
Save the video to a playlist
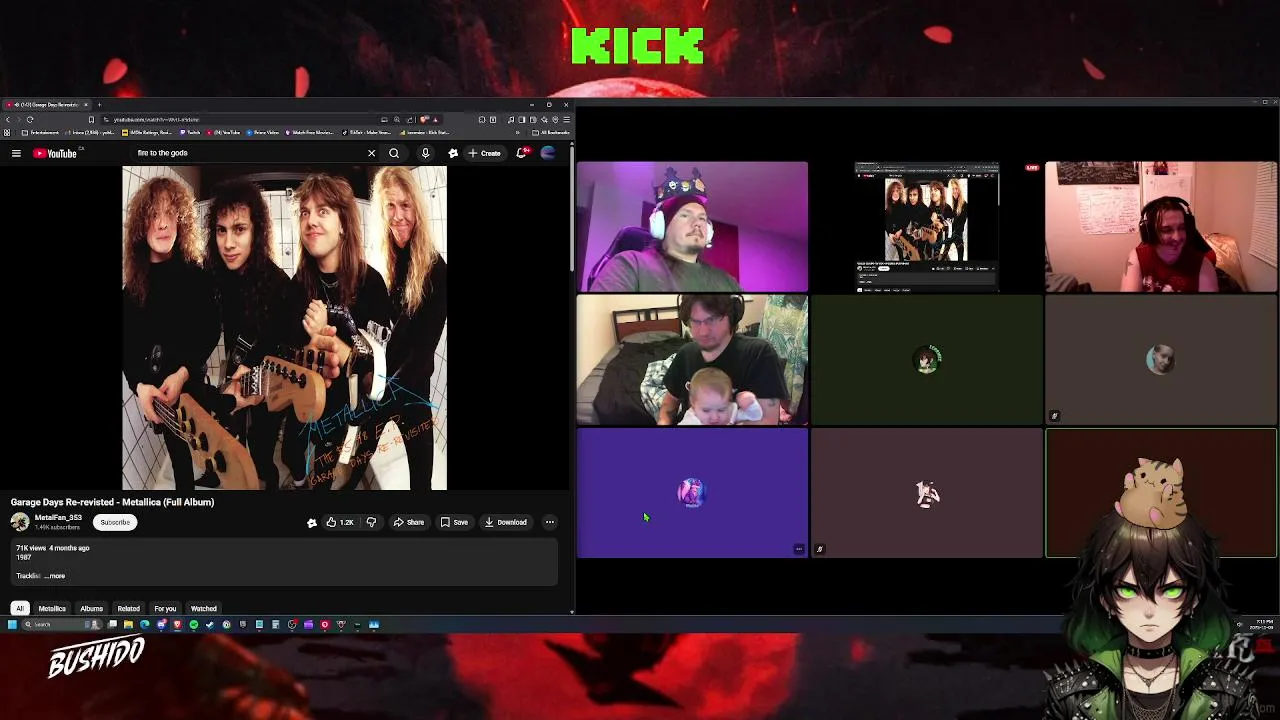coord(454,522)
